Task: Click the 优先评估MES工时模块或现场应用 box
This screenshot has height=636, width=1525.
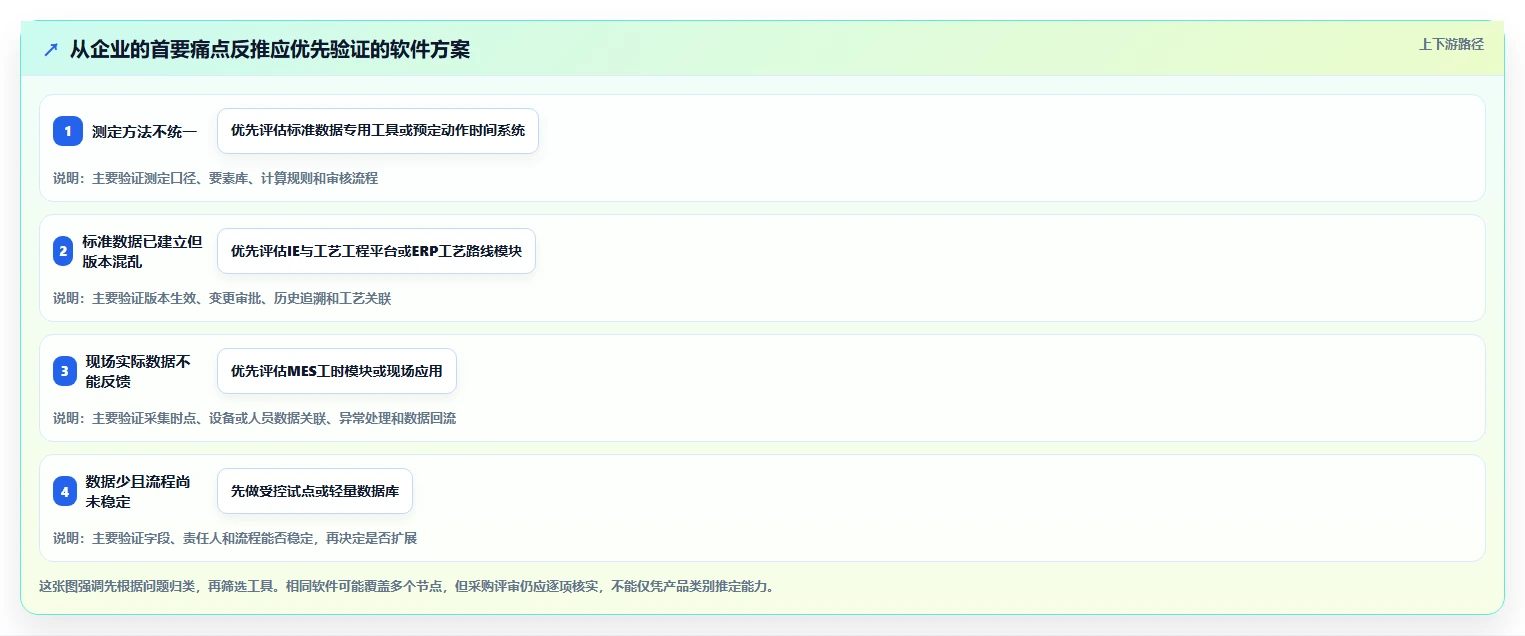Action: pyautogui.click(x=337, y=371)
